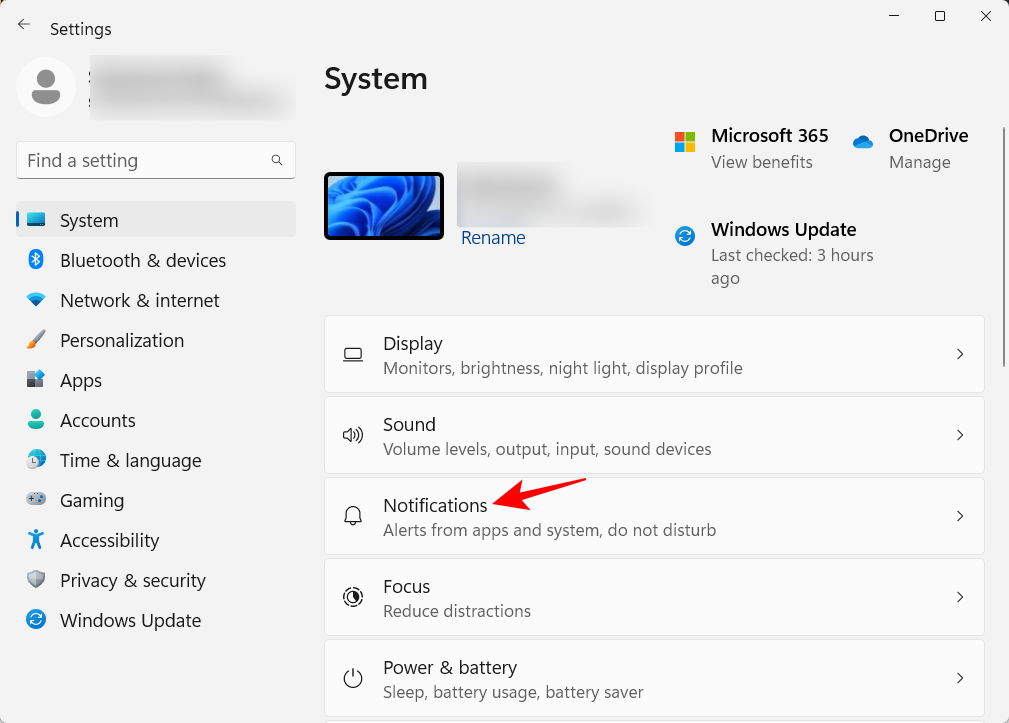Expand the Display settings row chevron
Viewport: 1009px width, 723px height.
click(x=959, y=354)
